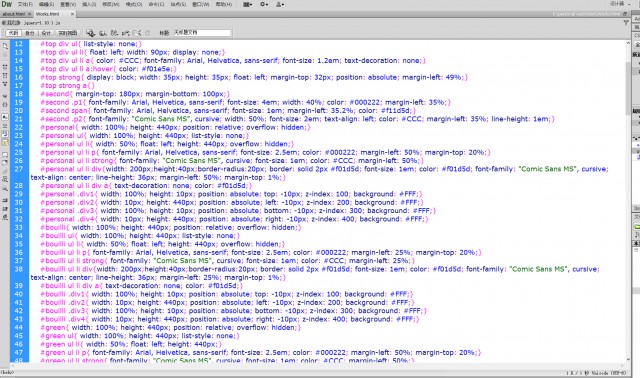The image size is (640, 378).
Task: Open the 窗口(W) menu
Action: coord(200,4)
